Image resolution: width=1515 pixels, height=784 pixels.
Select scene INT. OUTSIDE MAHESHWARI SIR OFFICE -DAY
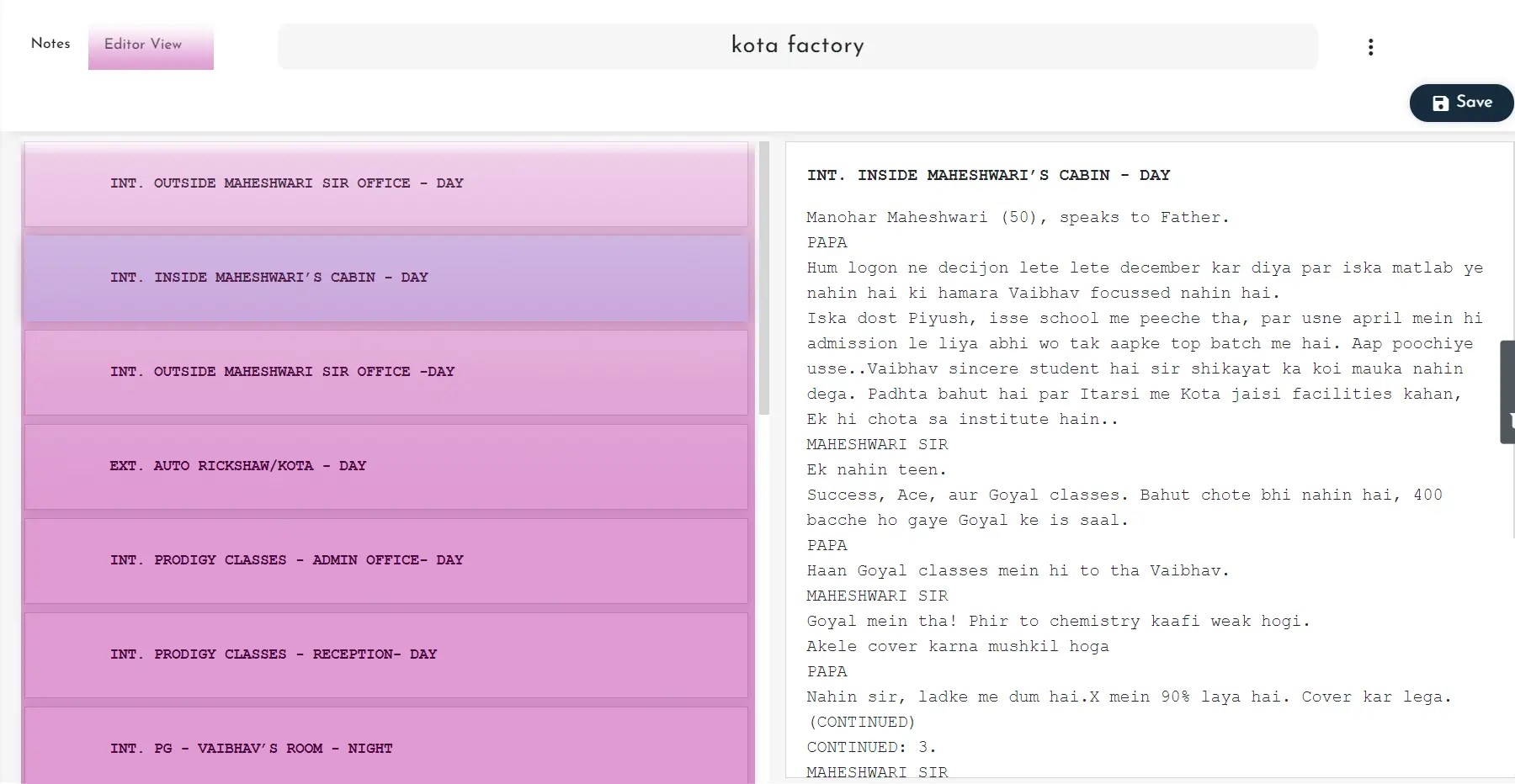click(x=386, y=372)
